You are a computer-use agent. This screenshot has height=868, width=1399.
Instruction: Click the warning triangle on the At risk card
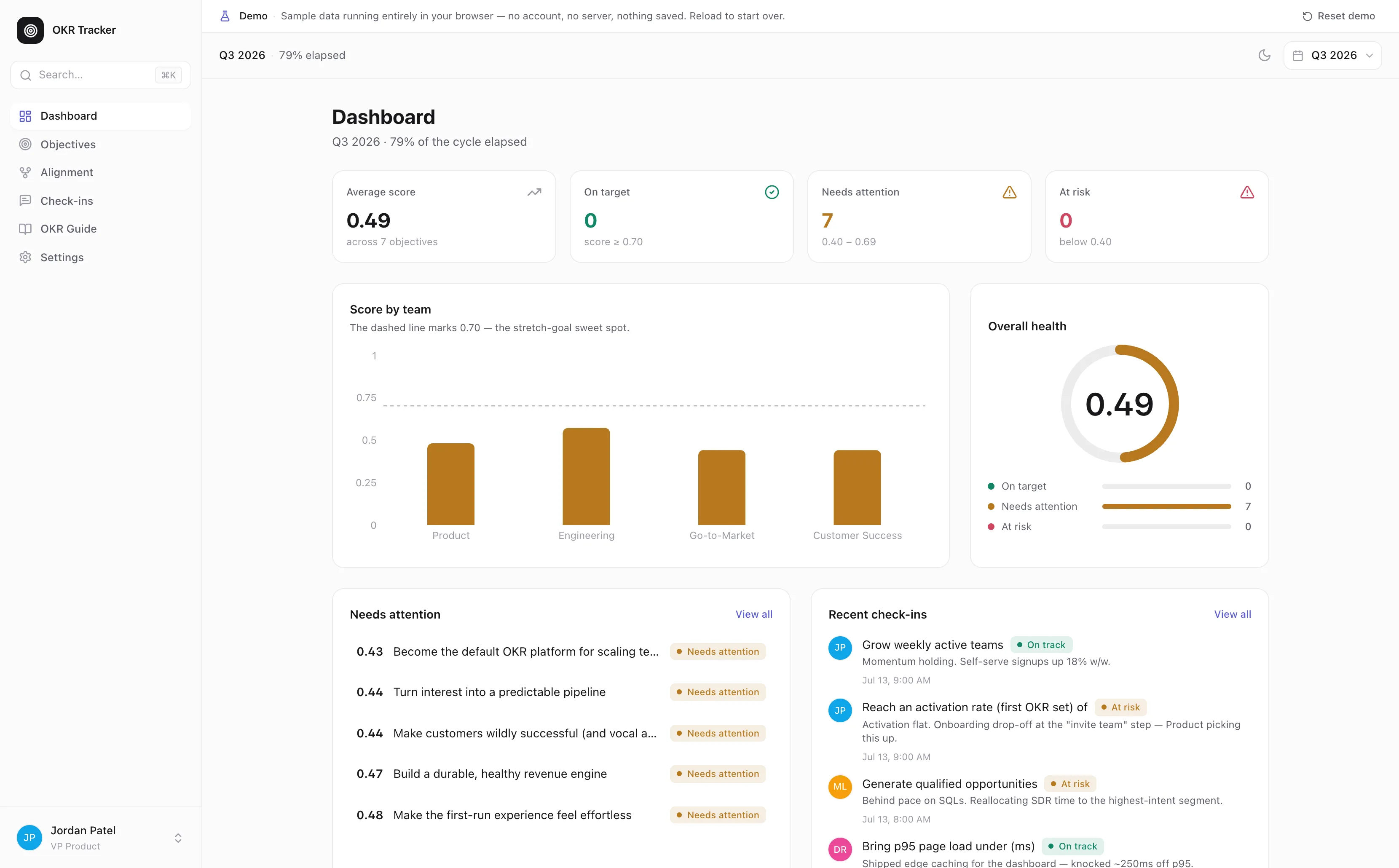pos(1247,192)
